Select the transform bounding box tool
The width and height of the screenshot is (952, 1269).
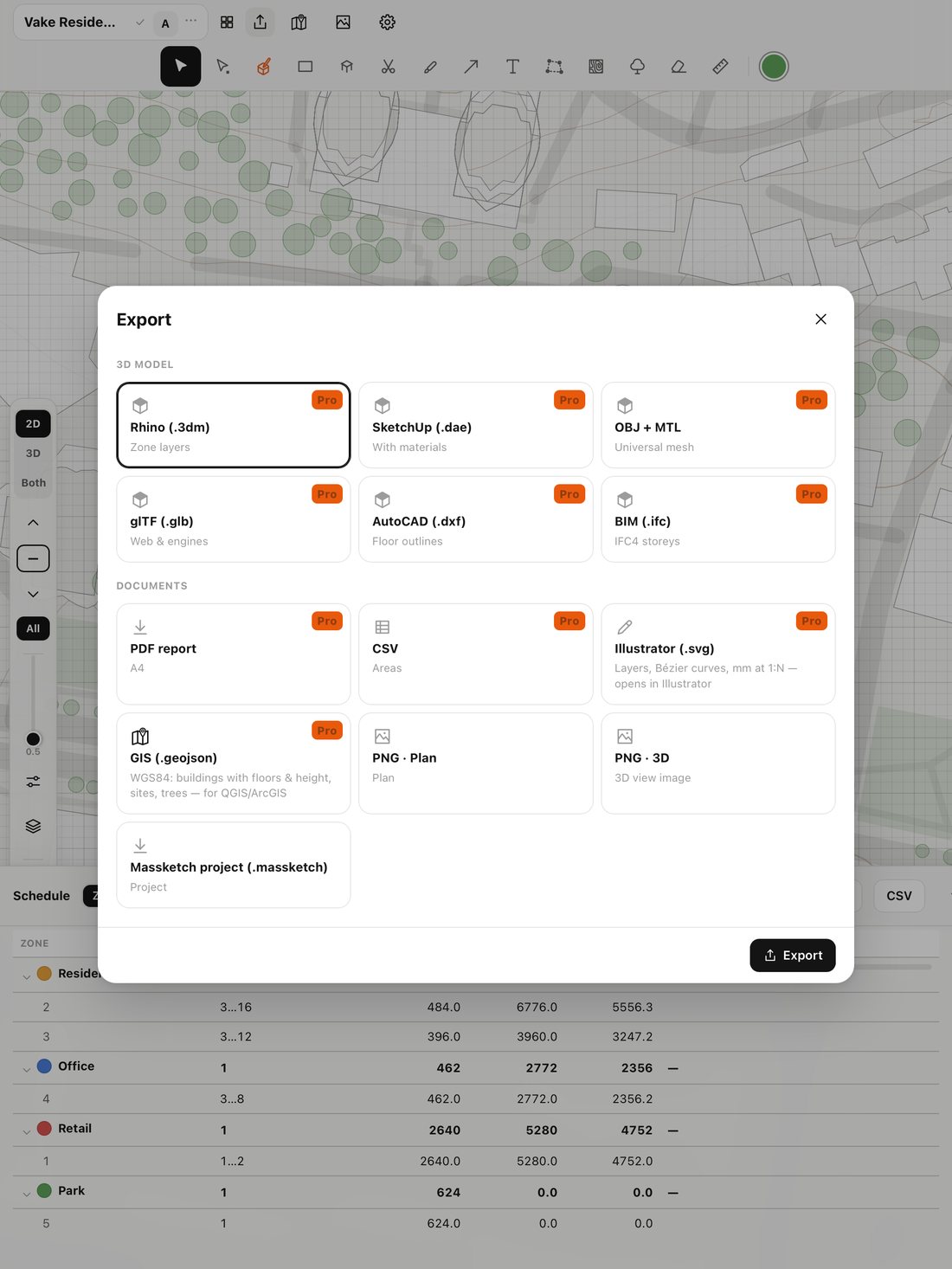pos(554,67)
